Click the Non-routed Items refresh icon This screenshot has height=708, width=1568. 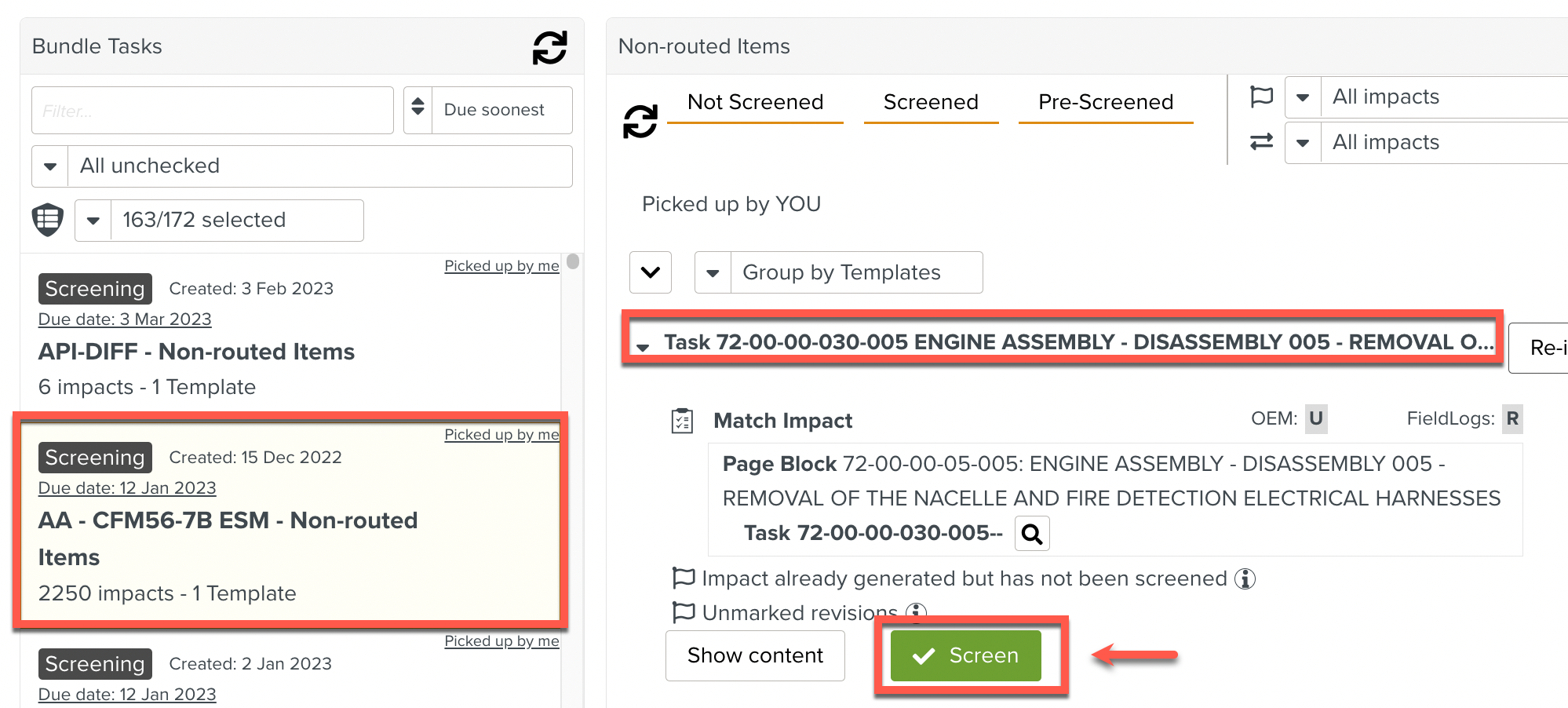pos(640,122)
